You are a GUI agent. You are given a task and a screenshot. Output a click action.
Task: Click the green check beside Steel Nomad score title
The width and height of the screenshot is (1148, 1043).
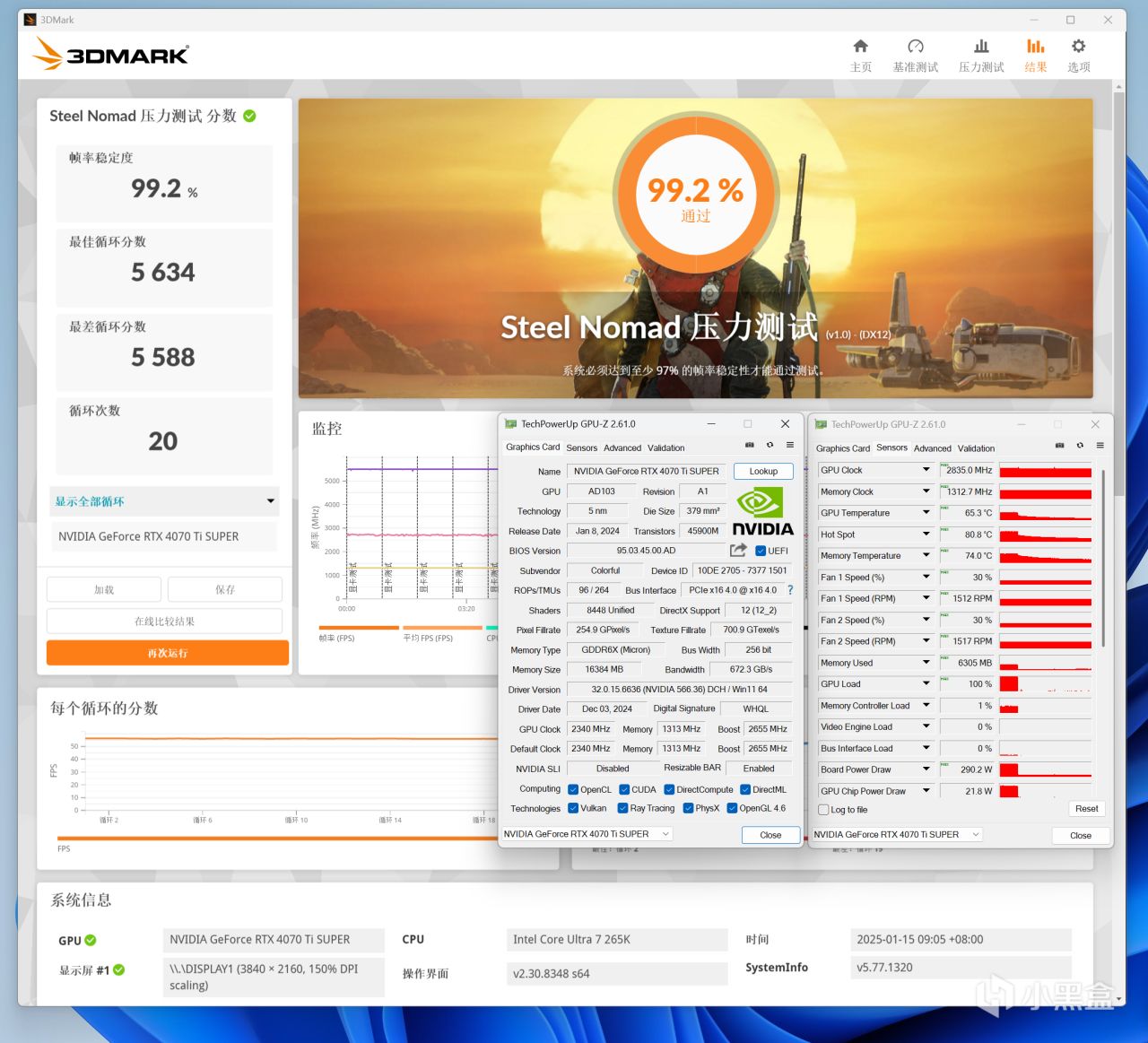pyautogui.click(x=249, y=116)
